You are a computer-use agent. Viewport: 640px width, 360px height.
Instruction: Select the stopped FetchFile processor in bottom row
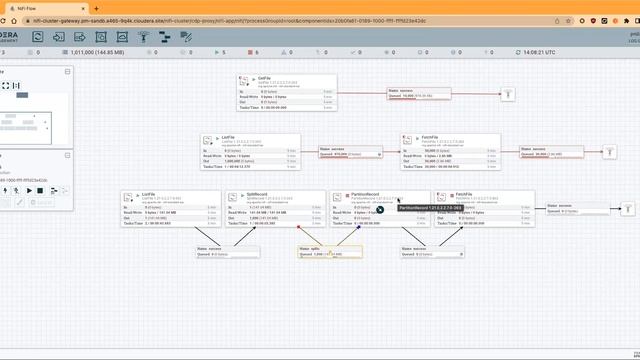(x=484, y=209)
